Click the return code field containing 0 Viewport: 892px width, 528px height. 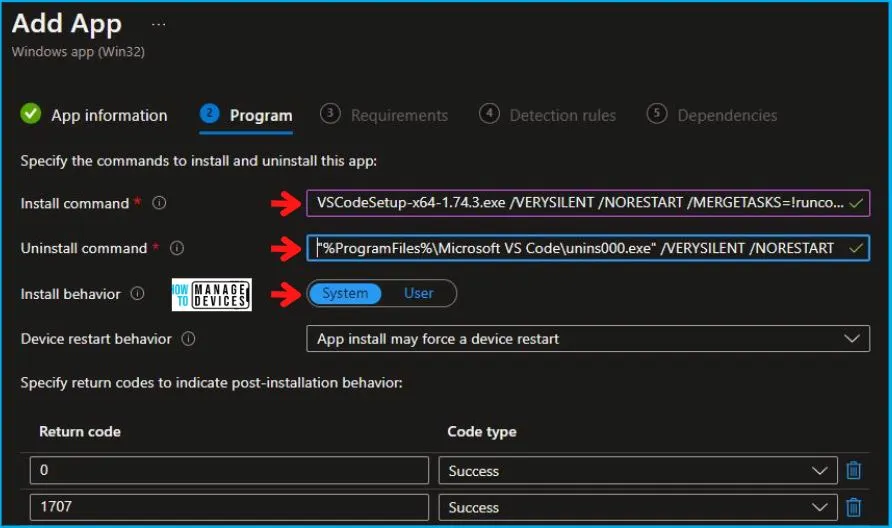click(x=229, y=471)
